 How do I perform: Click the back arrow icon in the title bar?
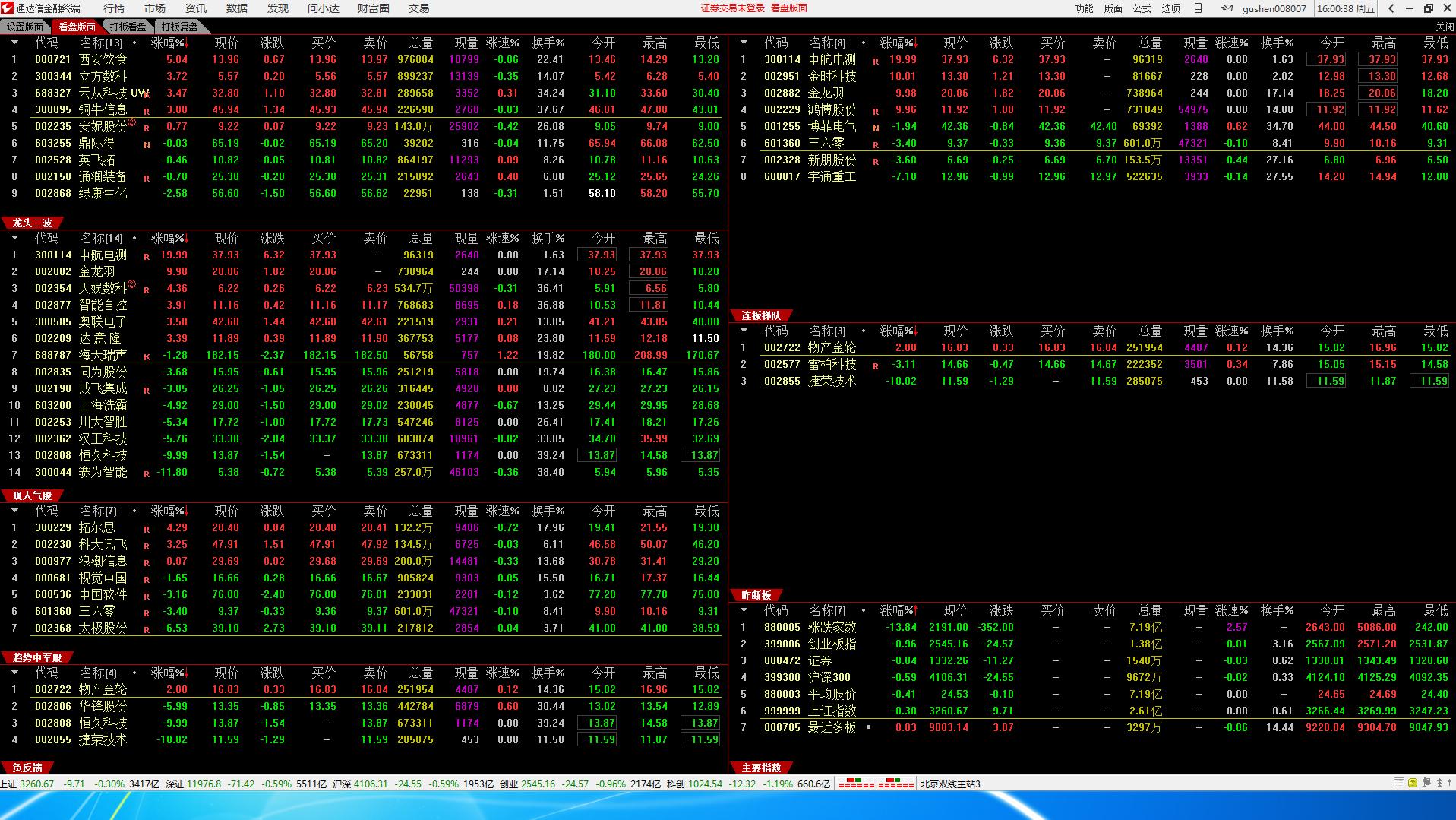(1391, 8)
